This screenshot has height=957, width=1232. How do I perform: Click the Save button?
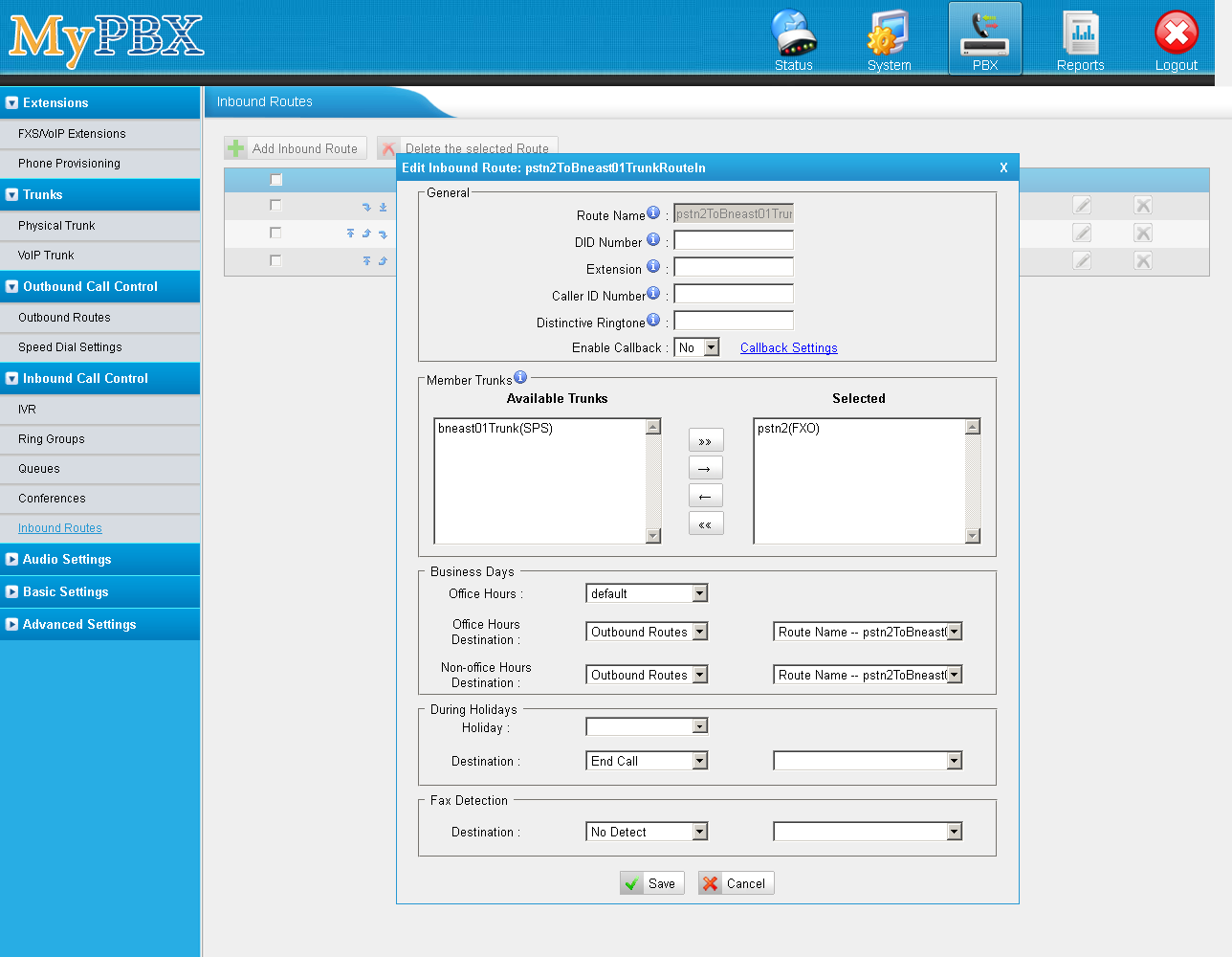[x=652, y=883]
